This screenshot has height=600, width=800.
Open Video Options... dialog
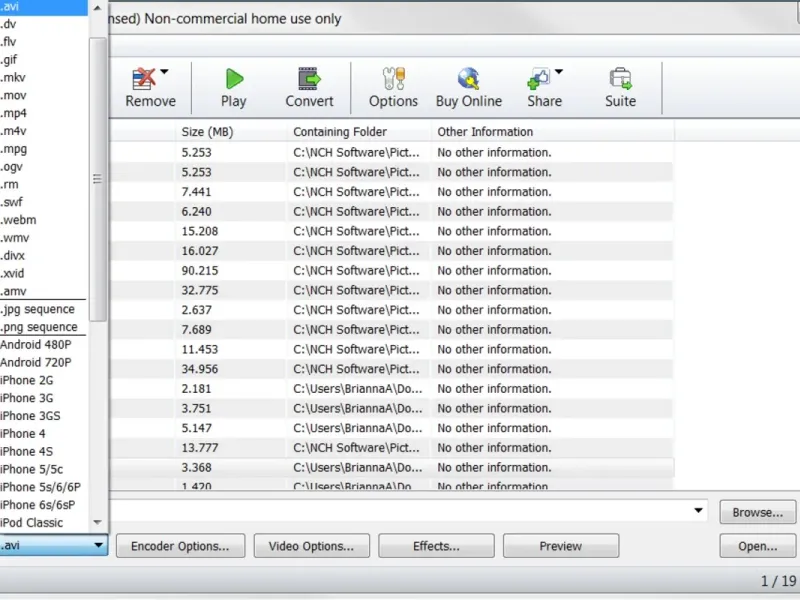tap(311, 546)
